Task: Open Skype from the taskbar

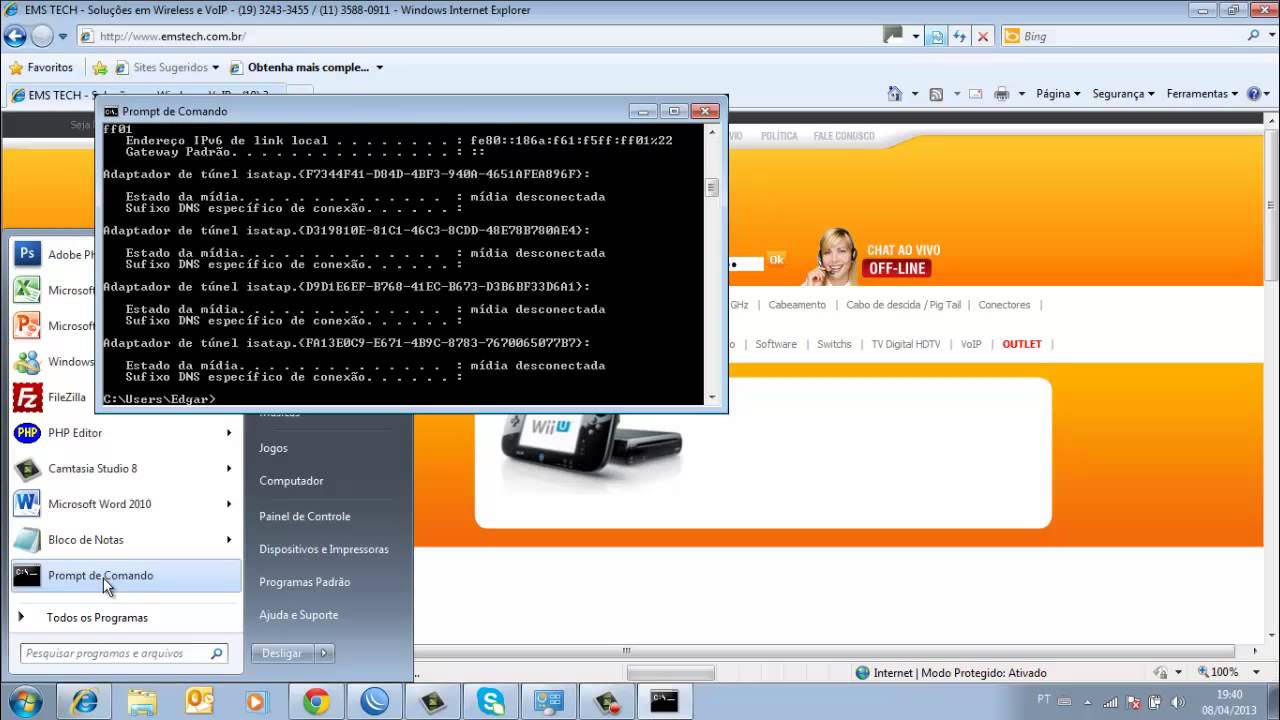Action: (x=490, y=702)
